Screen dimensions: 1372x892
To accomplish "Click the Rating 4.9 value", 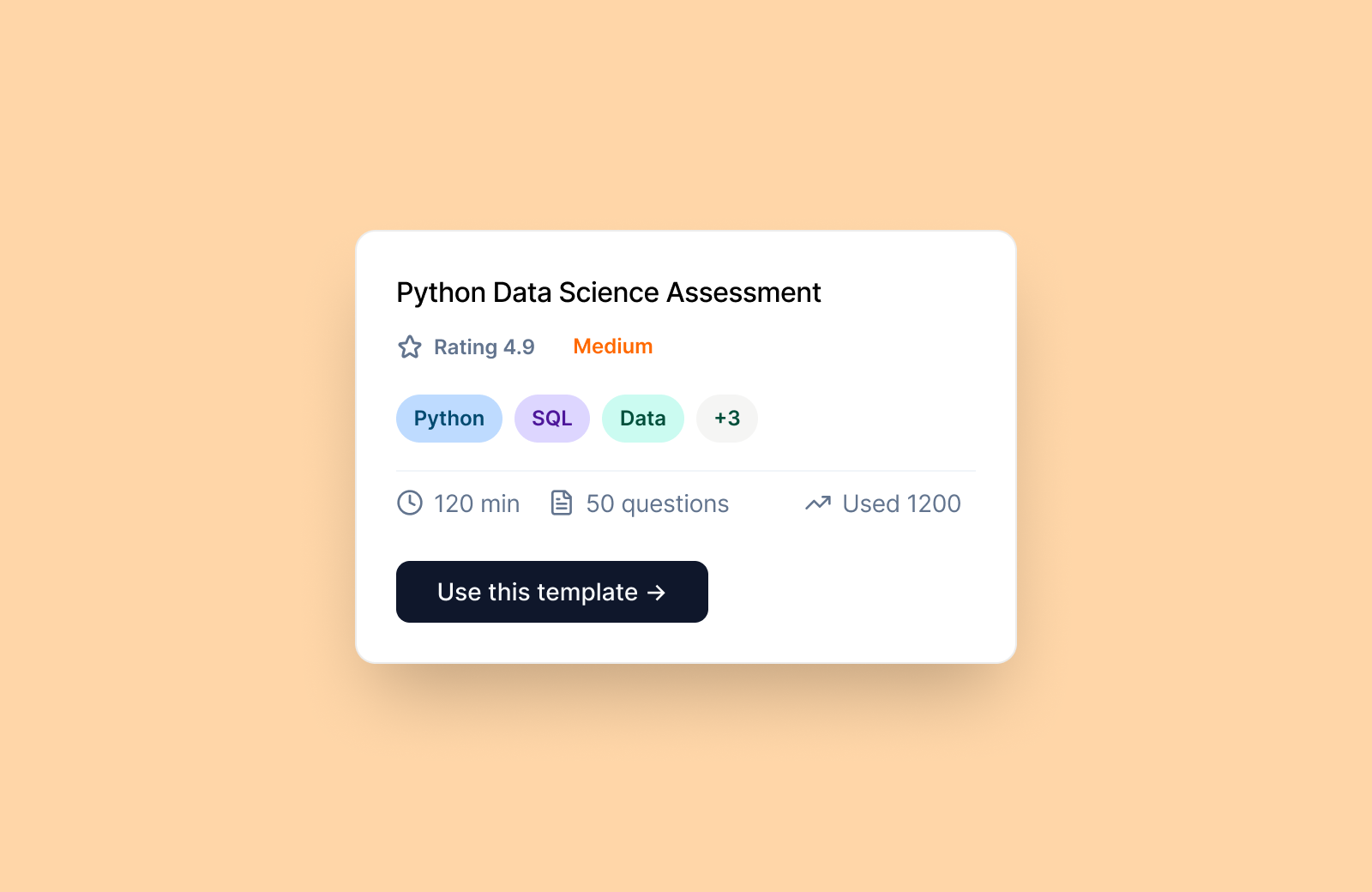I will click(x=484, y=347).
